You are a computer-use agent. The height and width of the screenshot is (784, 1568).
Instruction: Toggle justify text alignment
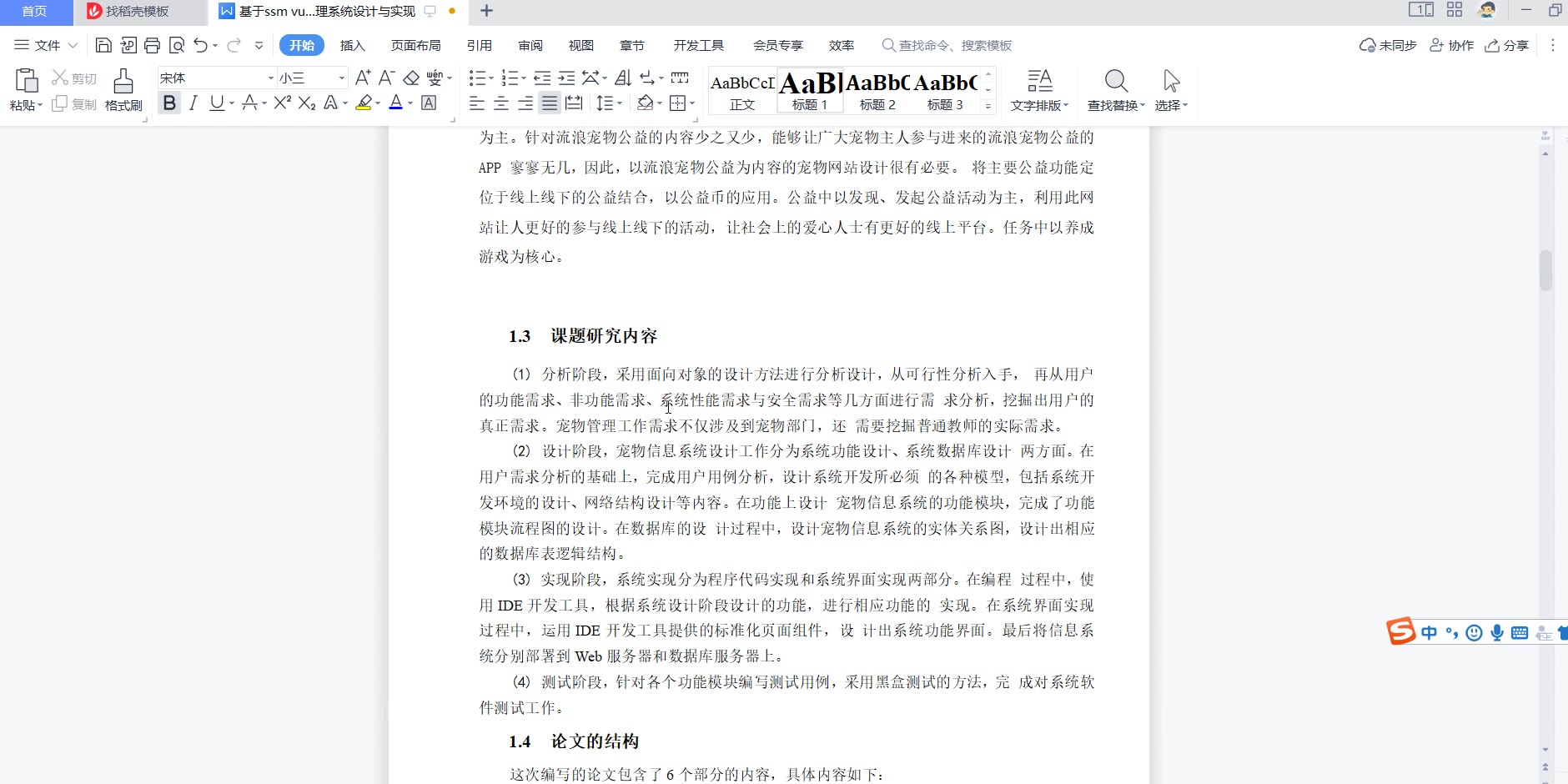549,103
